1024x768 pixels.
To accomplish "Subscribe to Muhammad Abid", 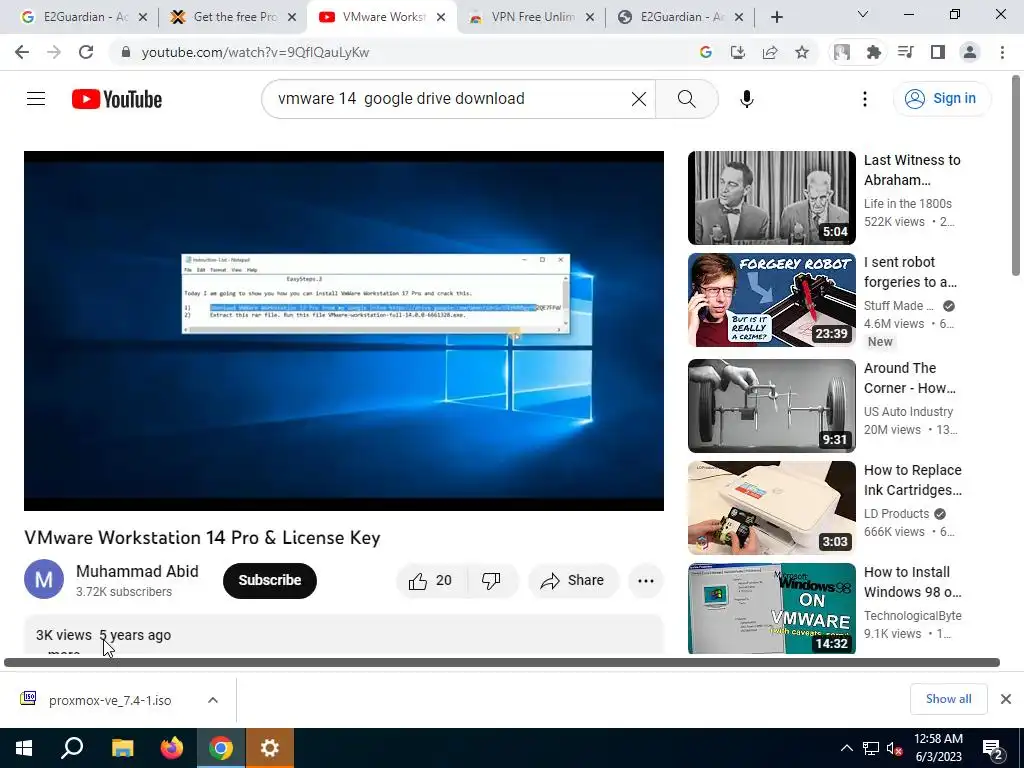I will tap(270, 580).
